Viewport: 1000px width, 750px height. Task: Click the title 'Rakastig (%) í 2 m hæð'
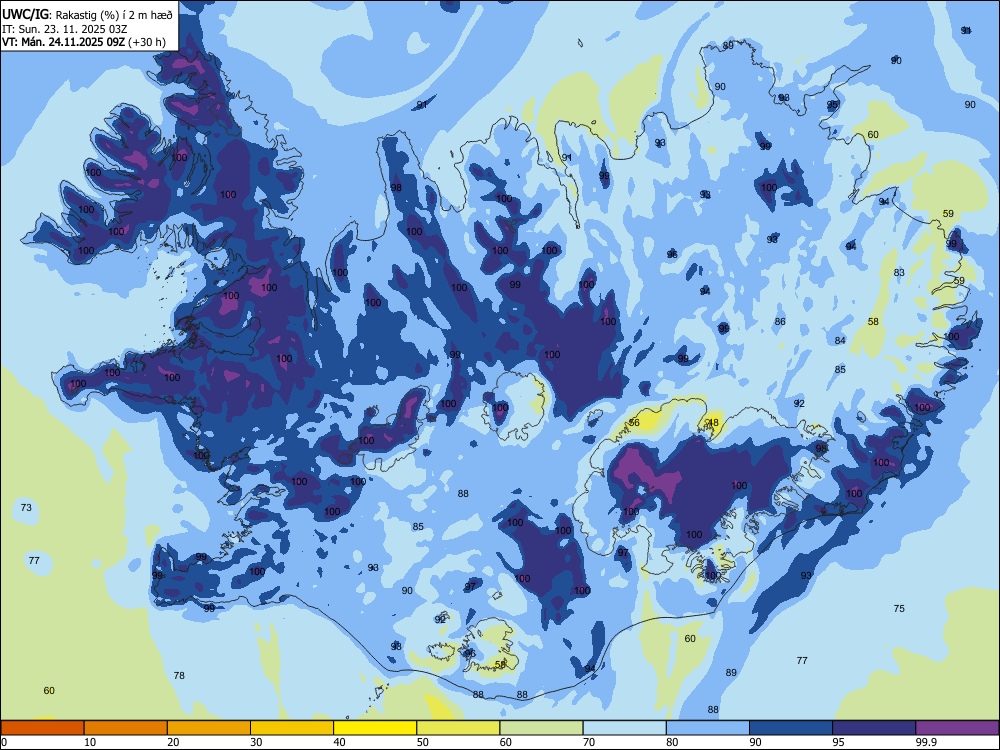(114, 15)
